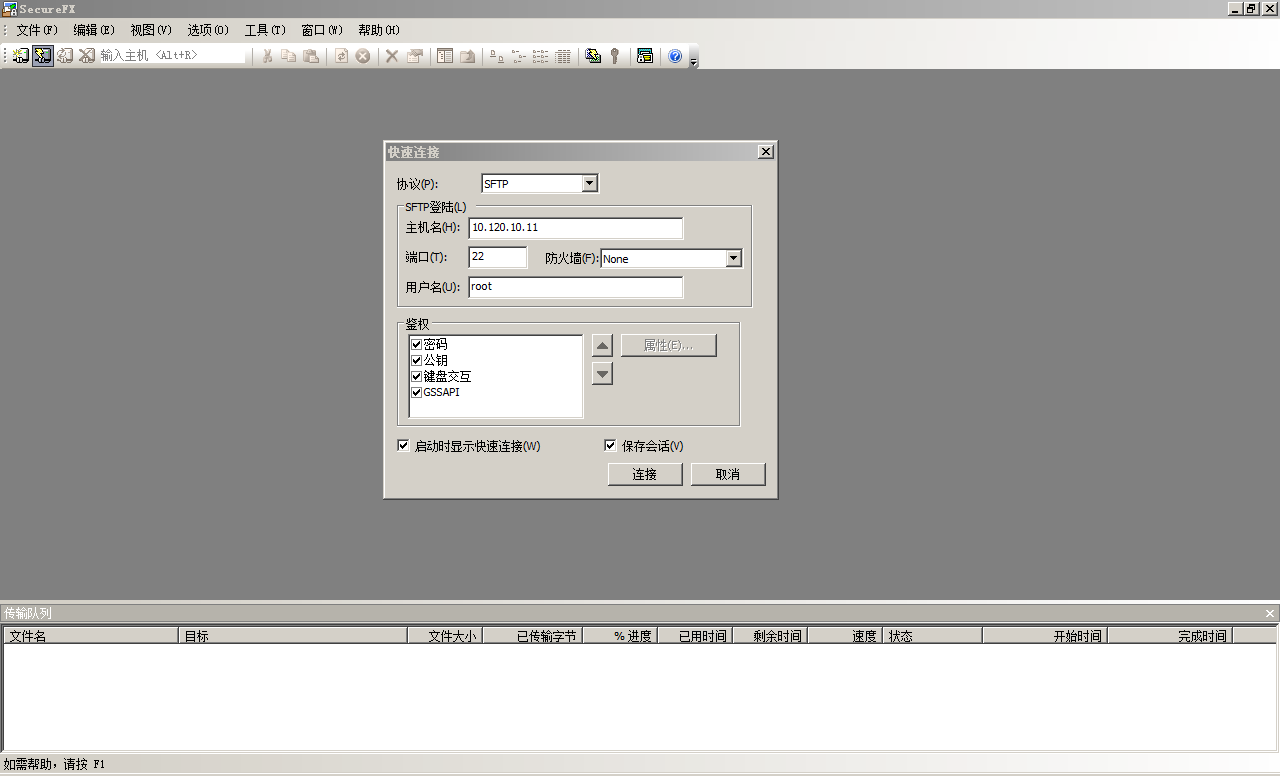1280x776 pixels.
Task: Sort queue by 文件大小 column header
Action: coord(445,636)
